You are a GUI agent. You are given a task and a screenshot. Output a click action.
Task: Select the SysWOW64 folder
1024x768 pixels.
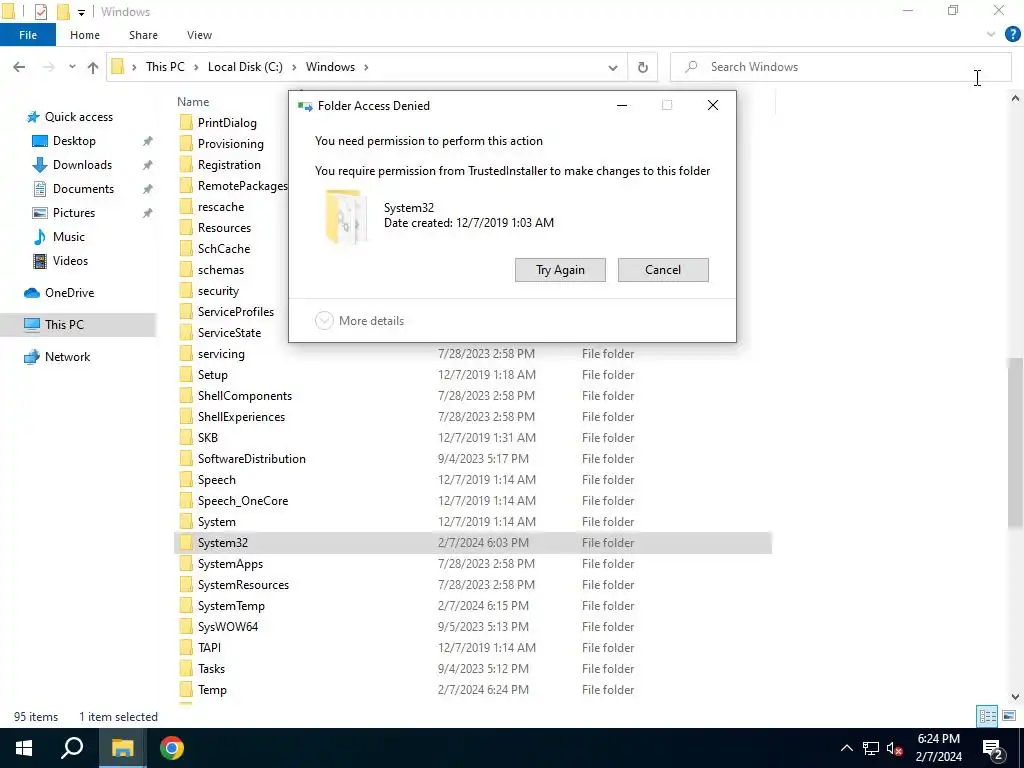click(x=228, y=627)
